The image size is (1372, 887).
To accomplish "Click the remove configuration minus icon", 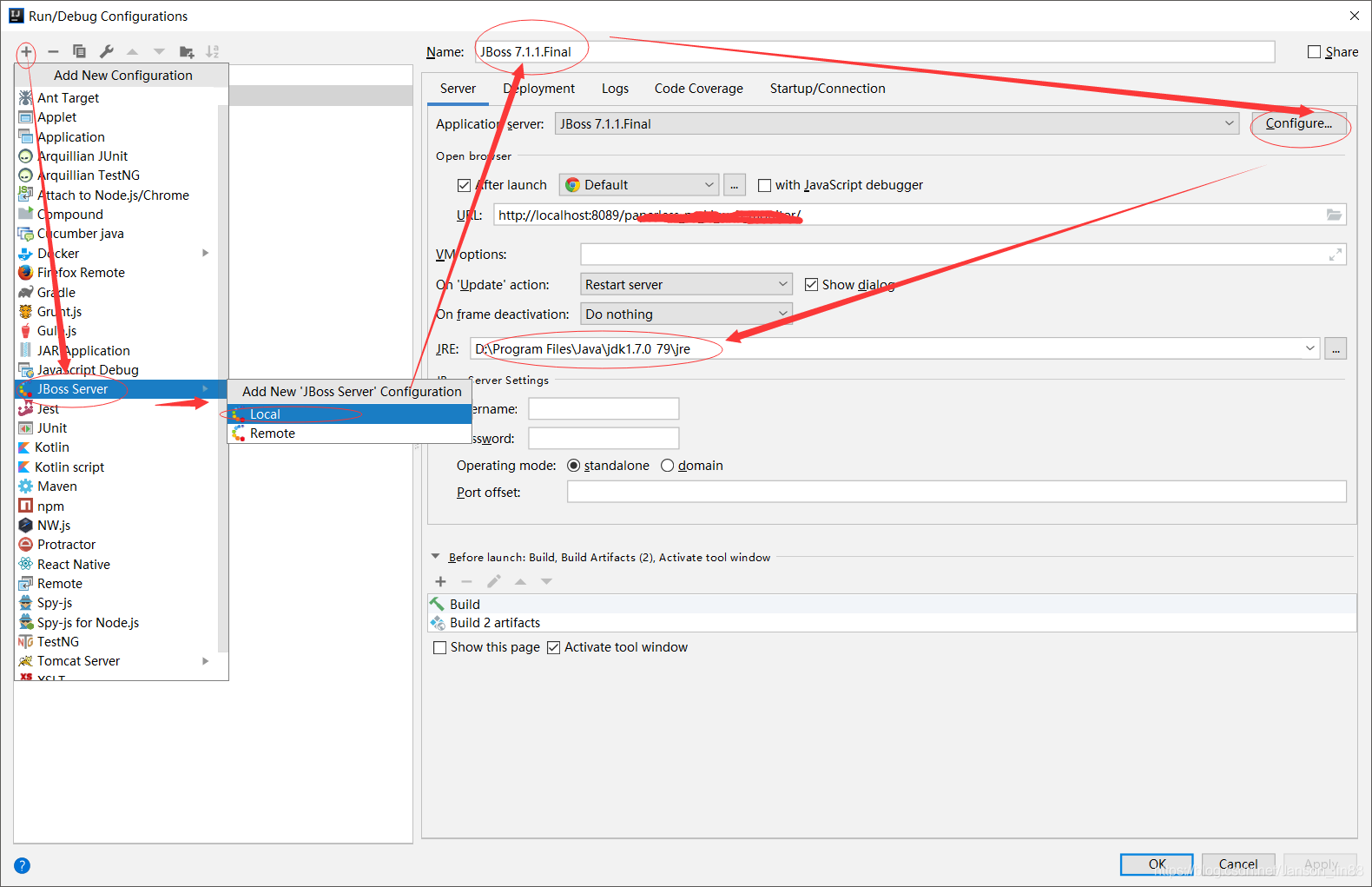I will click(x=53, y=51).
